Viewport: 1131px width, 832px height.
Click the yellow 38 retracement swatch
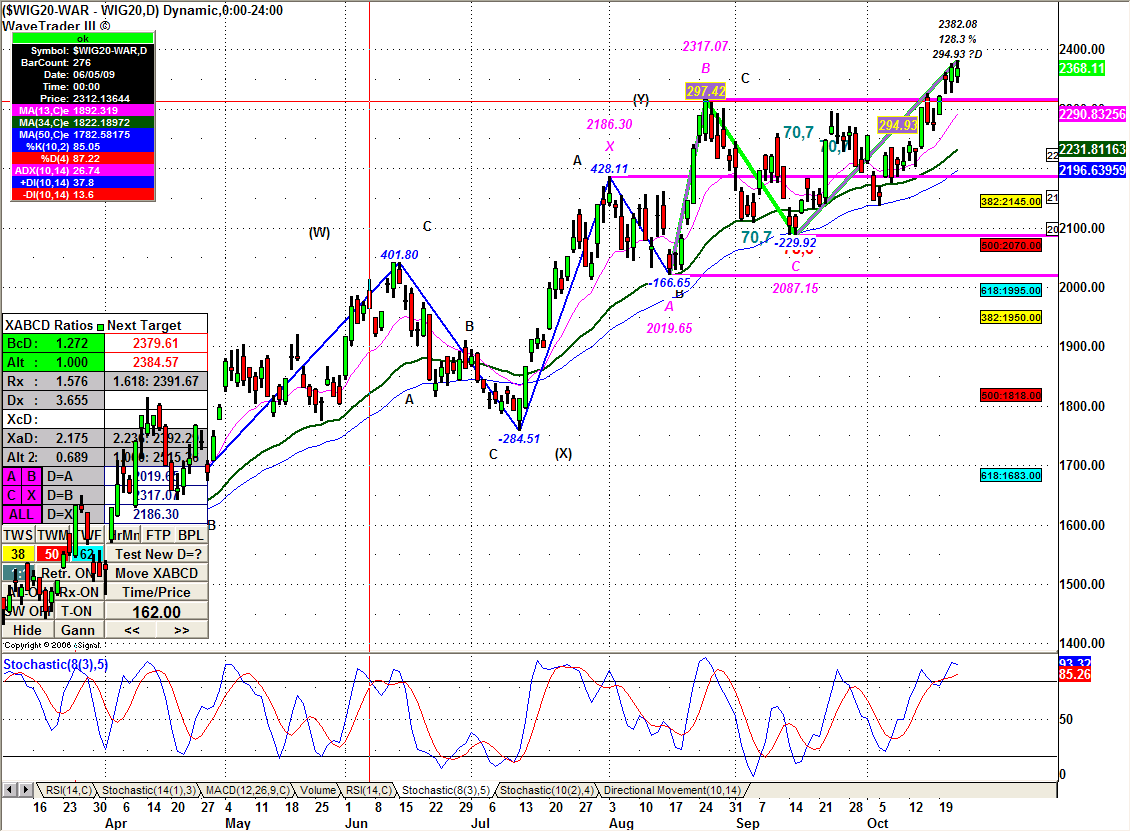tap(18, 554)
